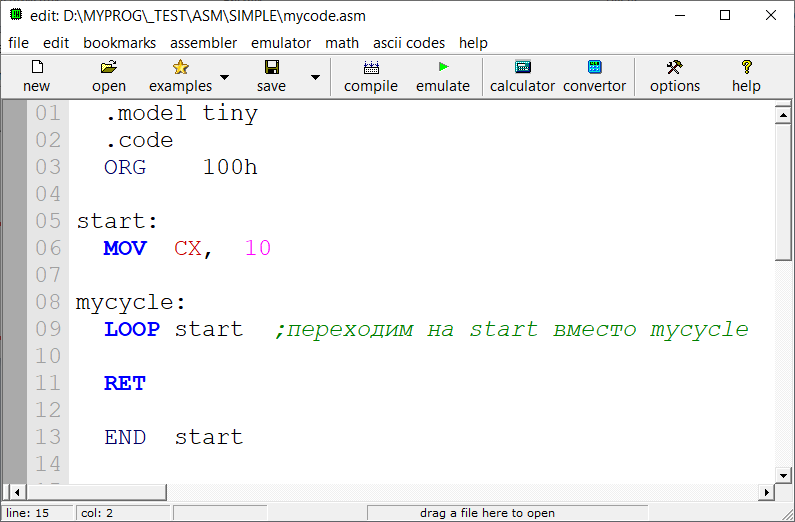Click the 'drag a file here to open' area

(x=507, y=513)
